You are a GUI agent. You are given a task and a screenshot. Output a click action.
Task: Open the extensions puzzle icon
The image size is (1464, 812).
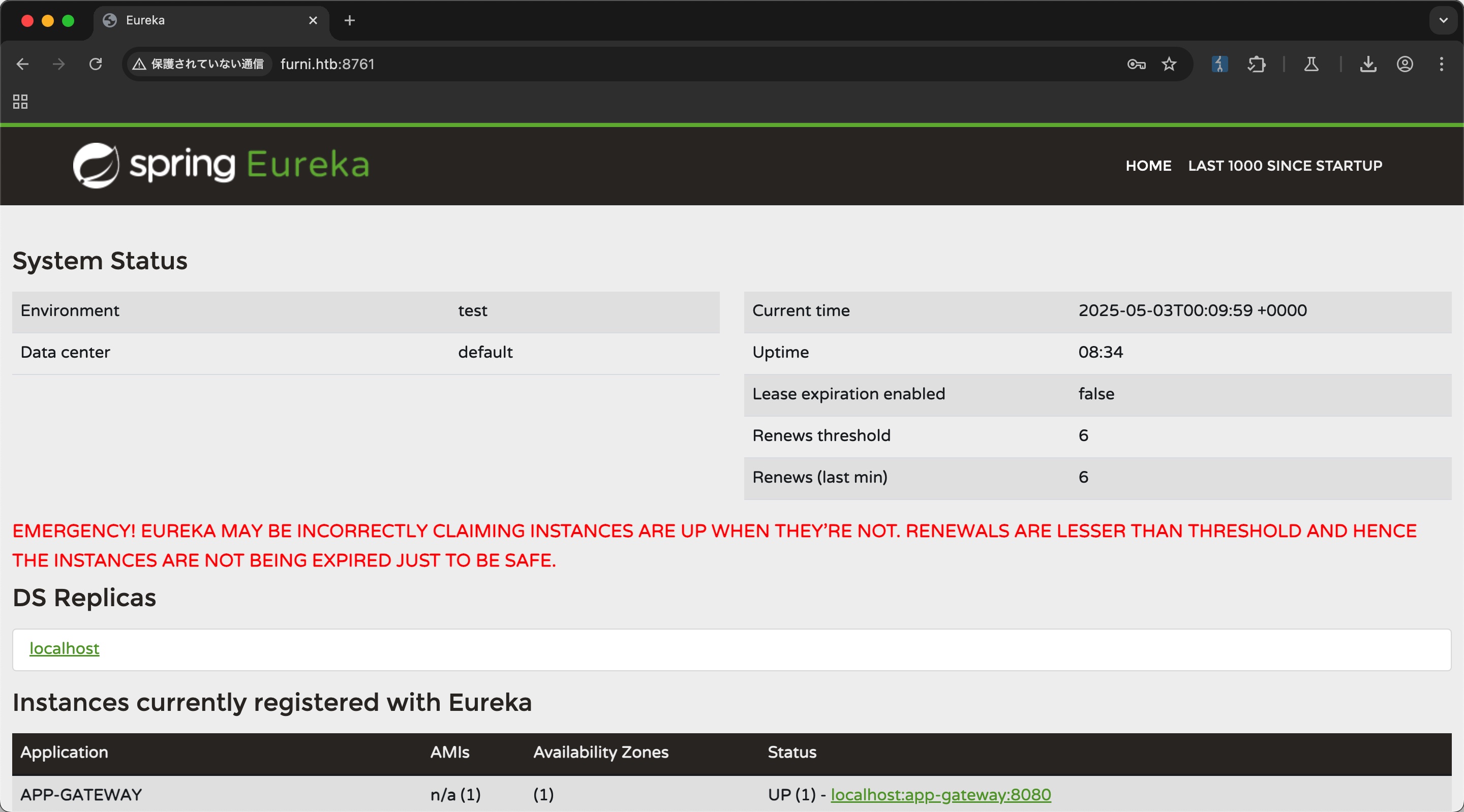point(1256,64)
